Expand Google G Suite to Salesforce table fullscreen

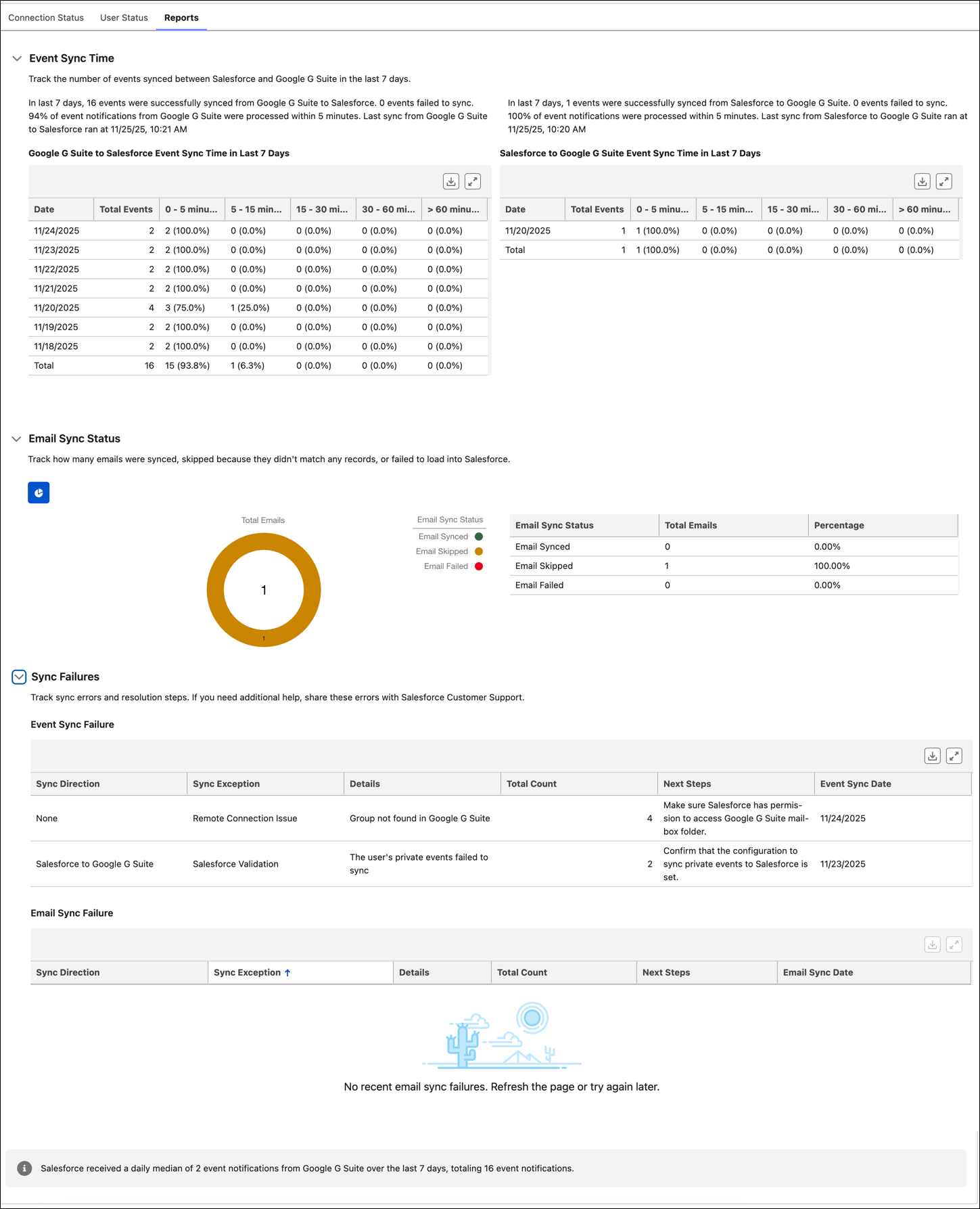coord(473,181)
